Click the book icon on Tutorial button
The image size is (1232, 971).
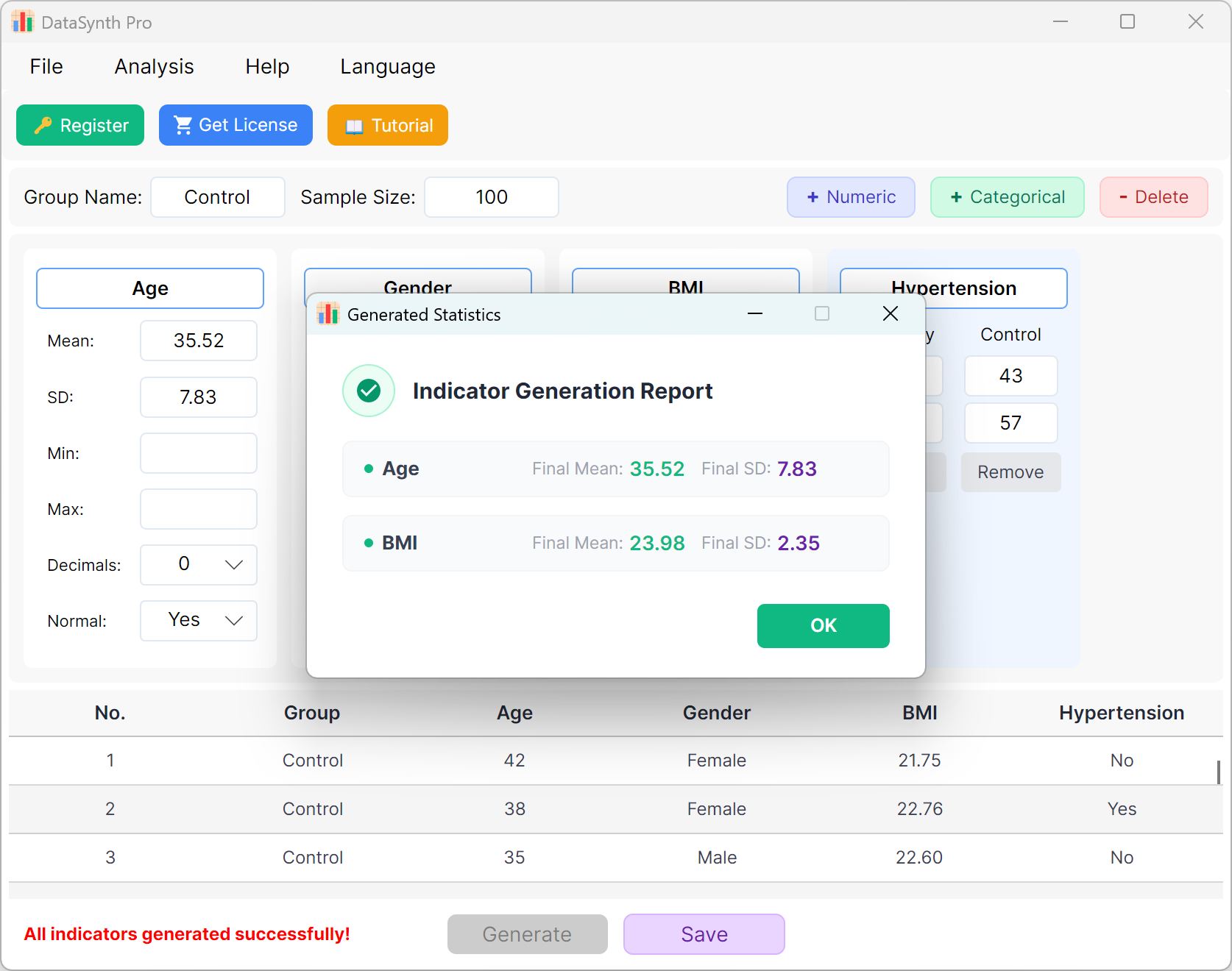tap(354, 126)
